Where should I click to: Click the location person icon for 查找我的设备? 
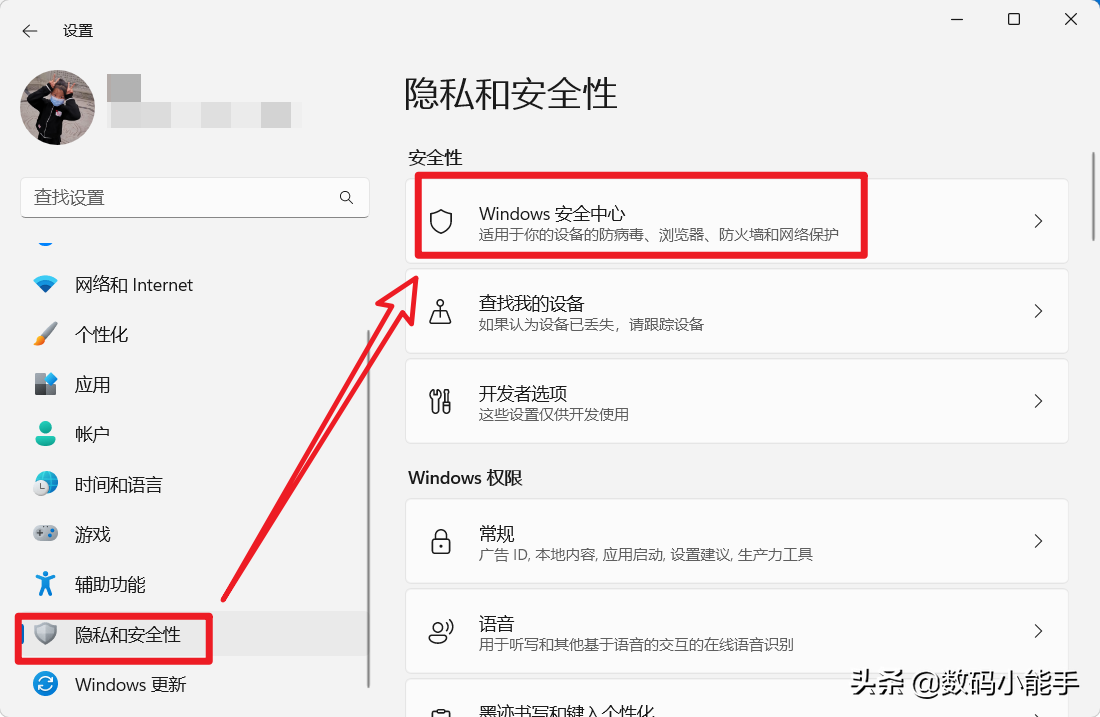tap(441, 311)
